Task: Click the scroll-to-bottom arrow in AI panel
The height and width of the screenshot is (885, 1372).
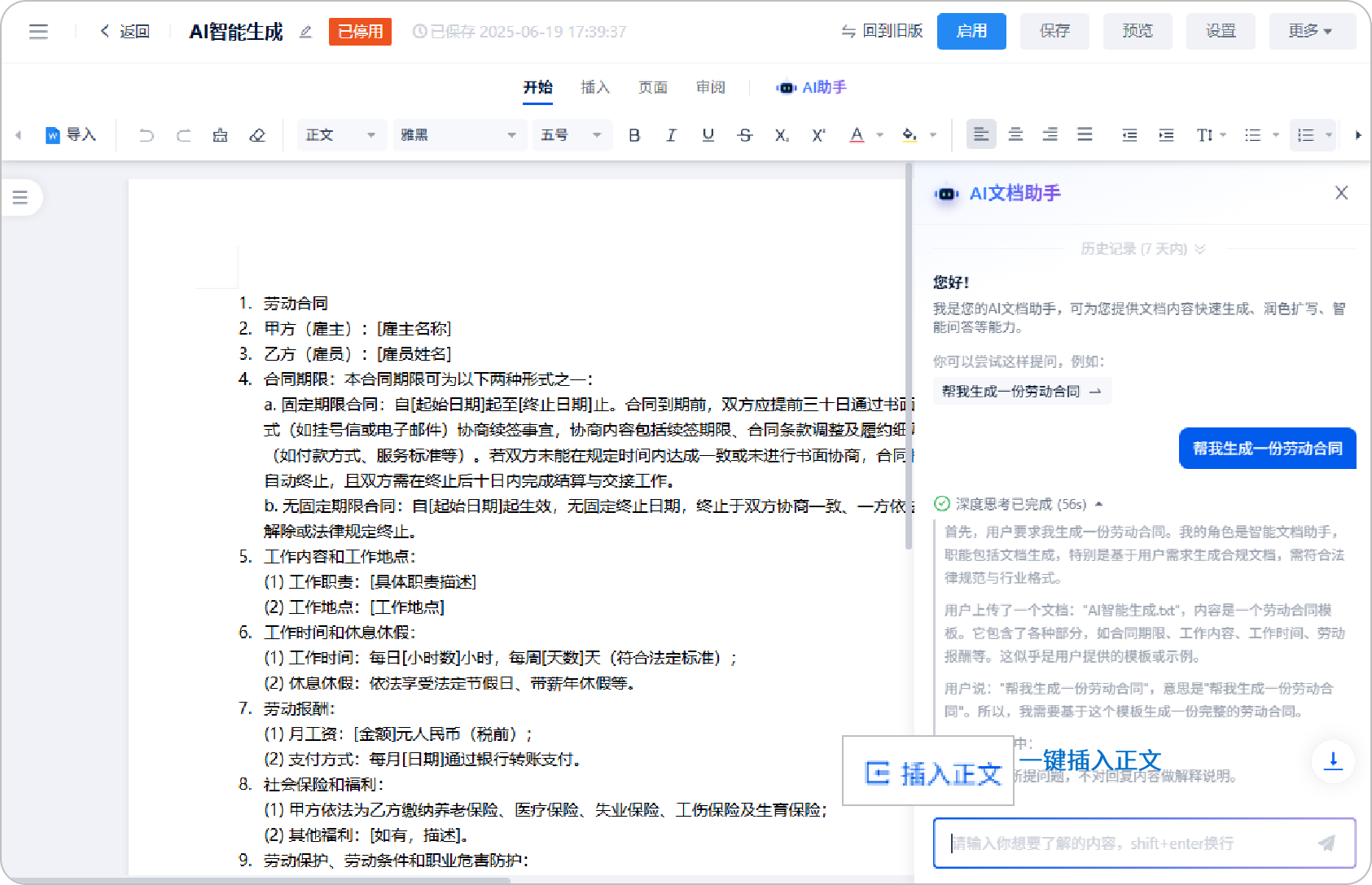Action: [x=1333, y=760]
